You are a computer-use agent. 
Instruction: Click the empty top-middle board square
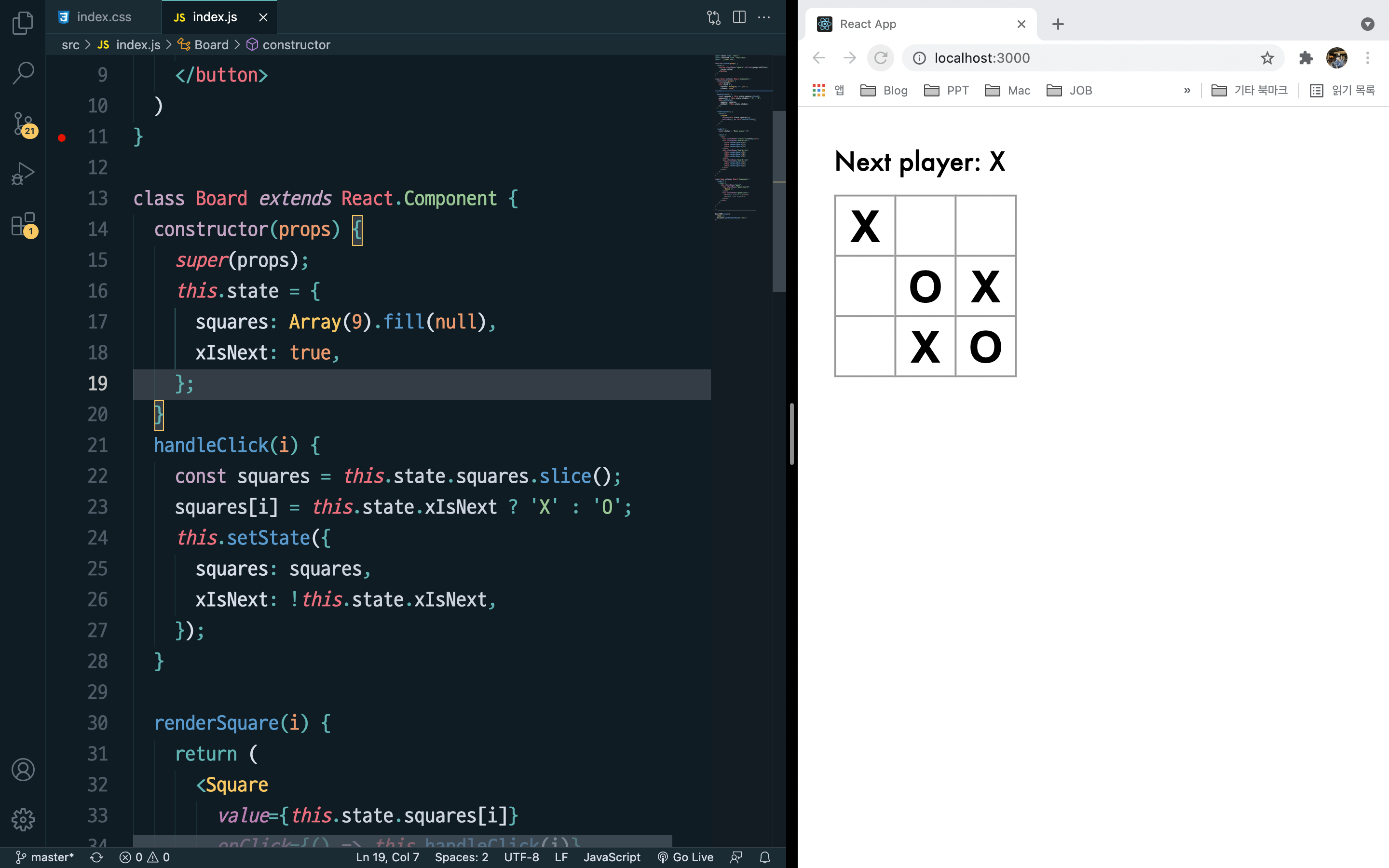925,226
